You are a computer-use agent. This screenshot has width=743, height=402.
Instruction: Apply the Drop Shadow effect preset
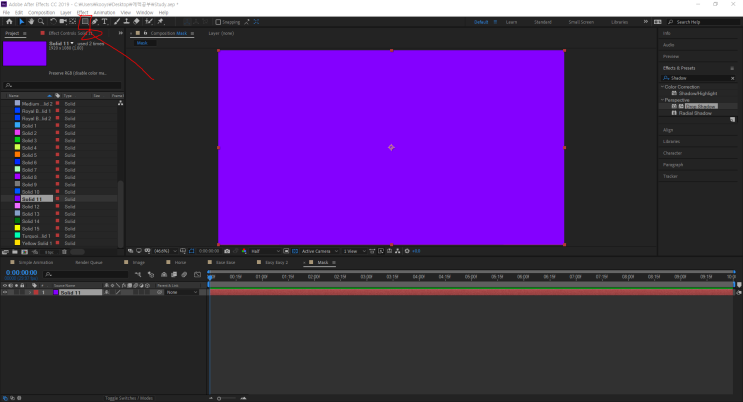(x=700, y=106)
